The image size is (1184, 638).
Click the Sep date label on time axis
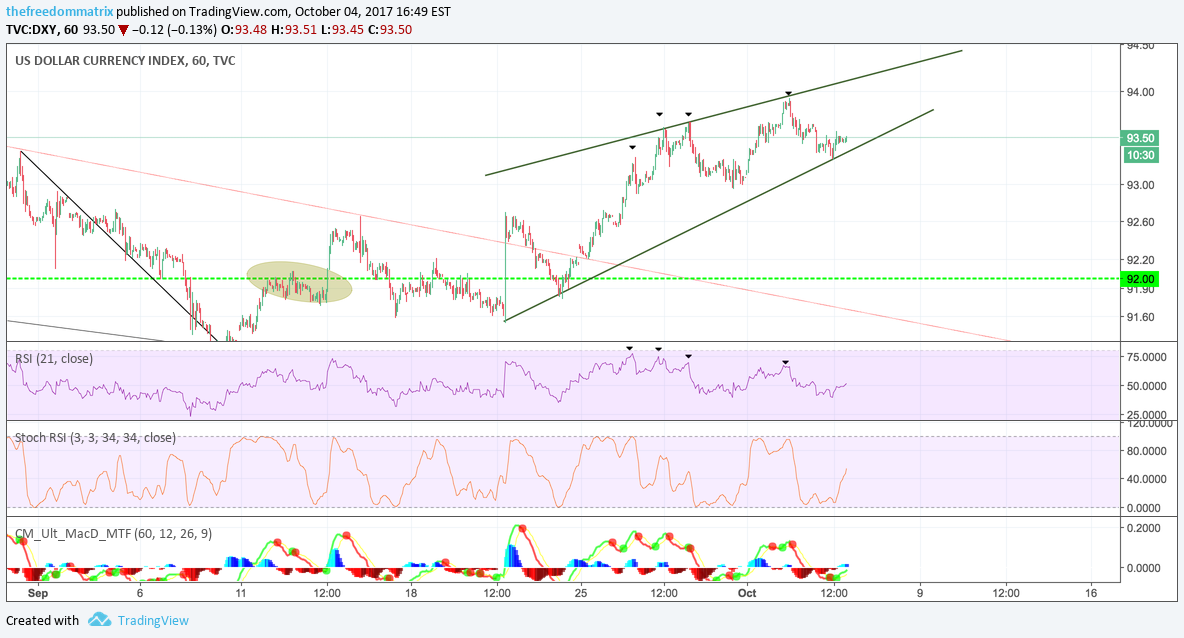point(38,593)
